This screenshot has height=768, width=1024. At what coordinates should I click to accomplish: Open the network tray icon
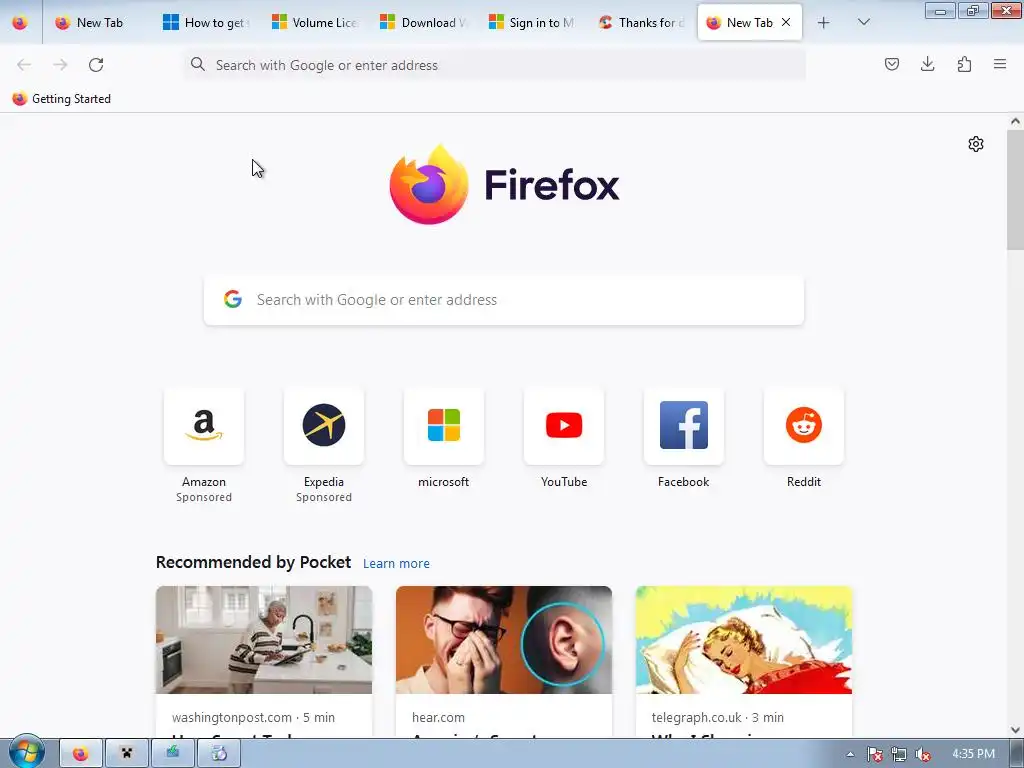pos(899,754)
